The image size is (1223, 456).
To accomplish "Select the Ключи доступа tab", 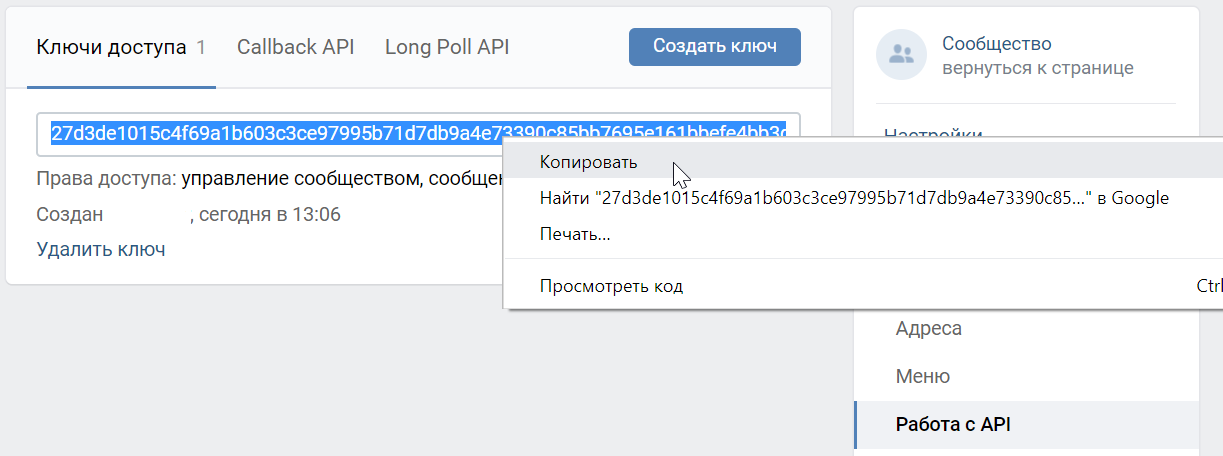I will pyautogui.click(x=111, y=47).
